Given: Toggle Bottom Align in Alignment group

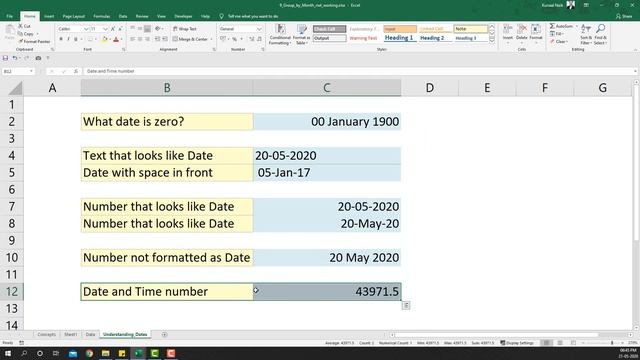Looking at the screenshot, I should click(x=147, y=29).
